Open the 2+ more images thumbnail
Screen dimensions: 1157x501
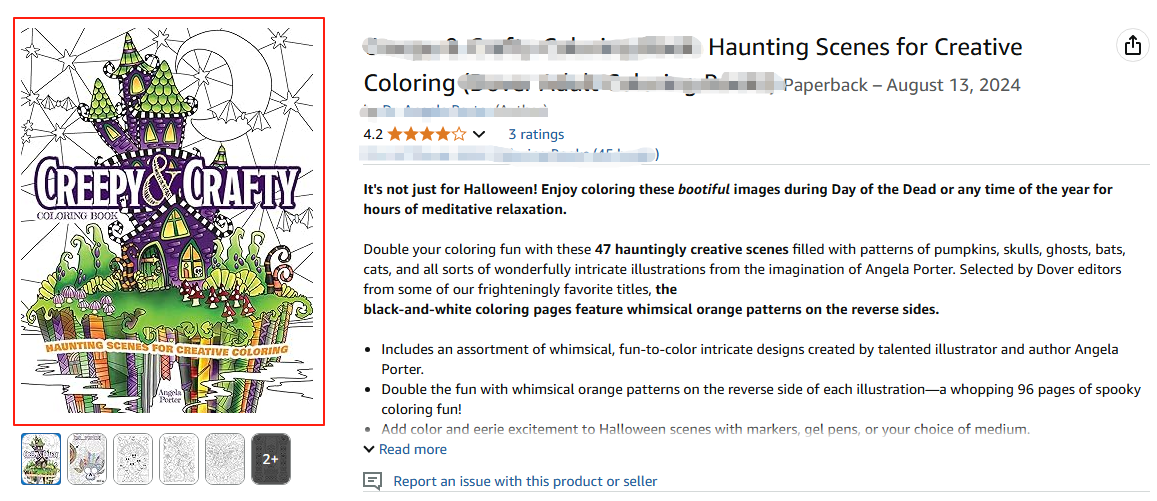[271, 459]
